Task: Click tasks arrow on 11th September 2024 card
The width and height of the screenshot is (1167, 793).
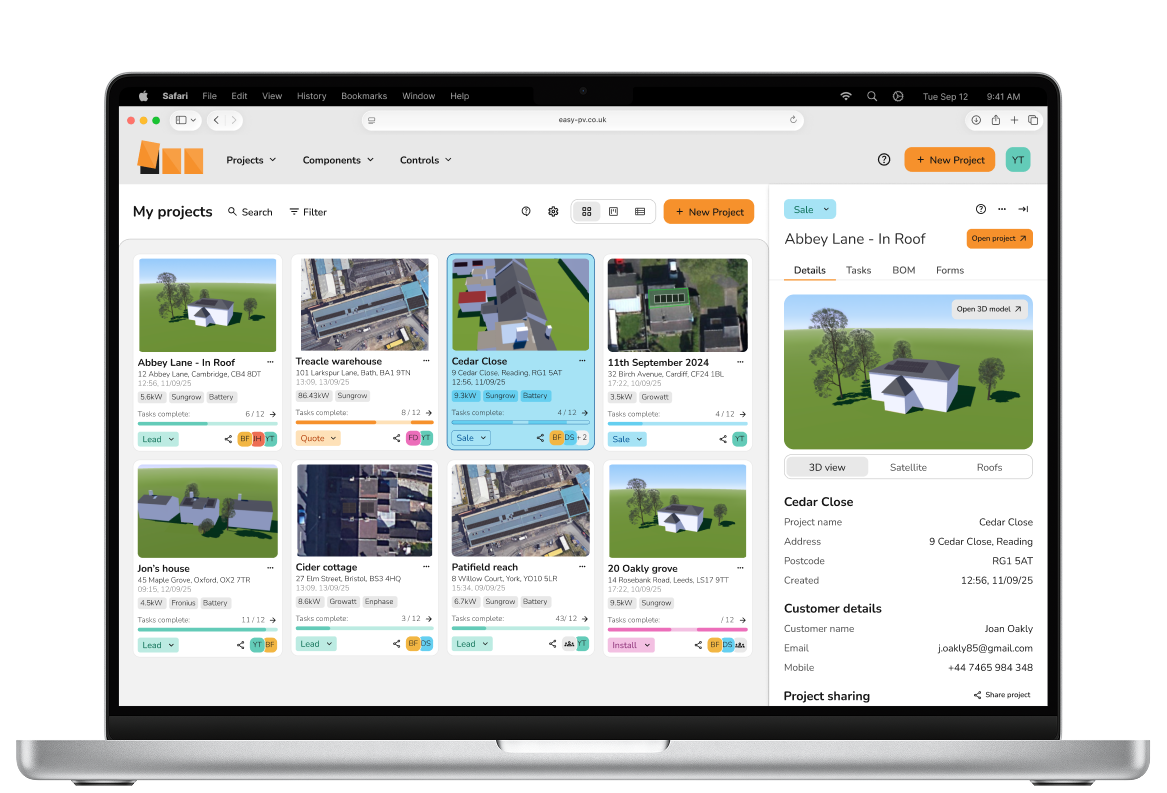Action: pos(745,413)
